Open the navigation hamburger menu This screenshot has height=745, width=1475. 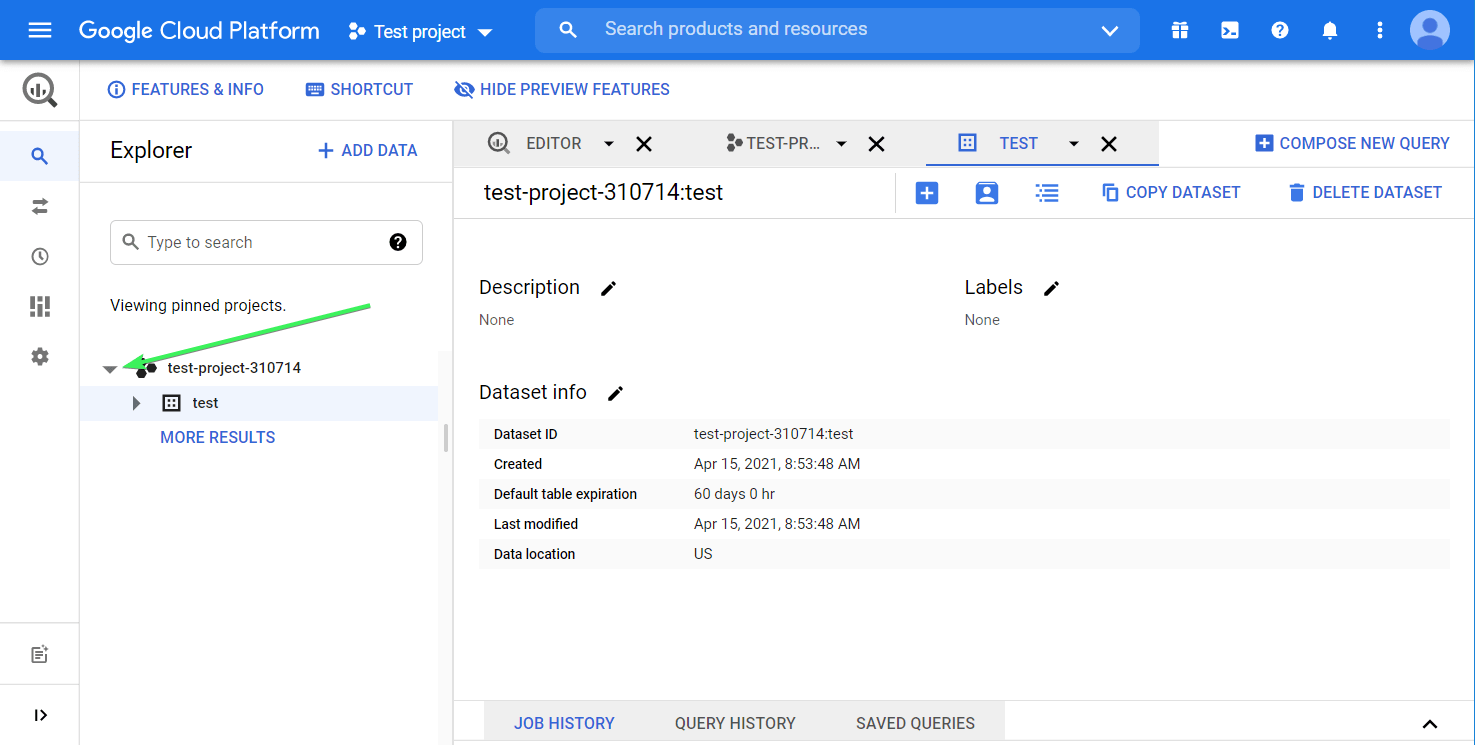39,30
